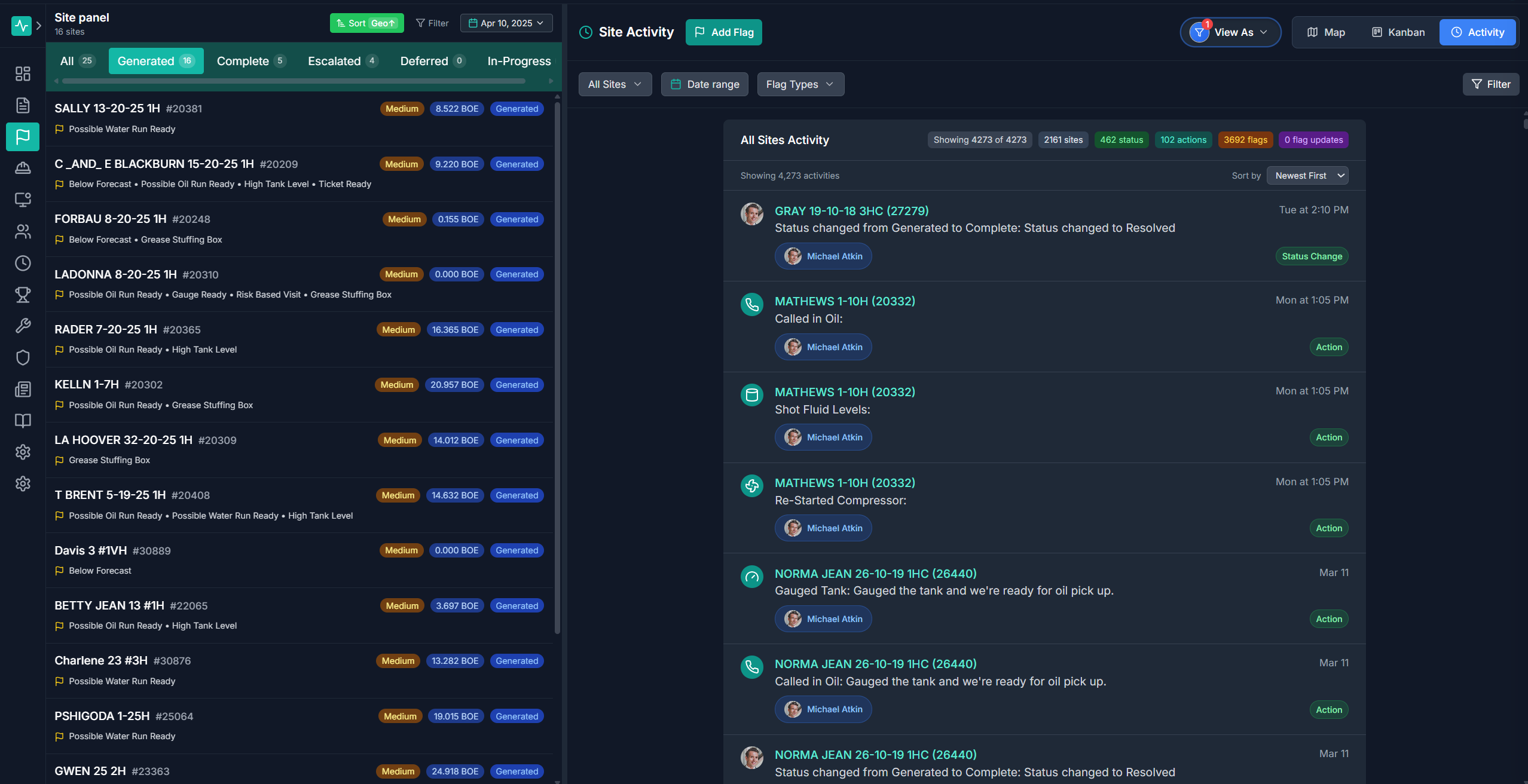The height and width of the screenshot is (784, 1528).
Task: Click the Add Flag button
Action: click(723, 32)
